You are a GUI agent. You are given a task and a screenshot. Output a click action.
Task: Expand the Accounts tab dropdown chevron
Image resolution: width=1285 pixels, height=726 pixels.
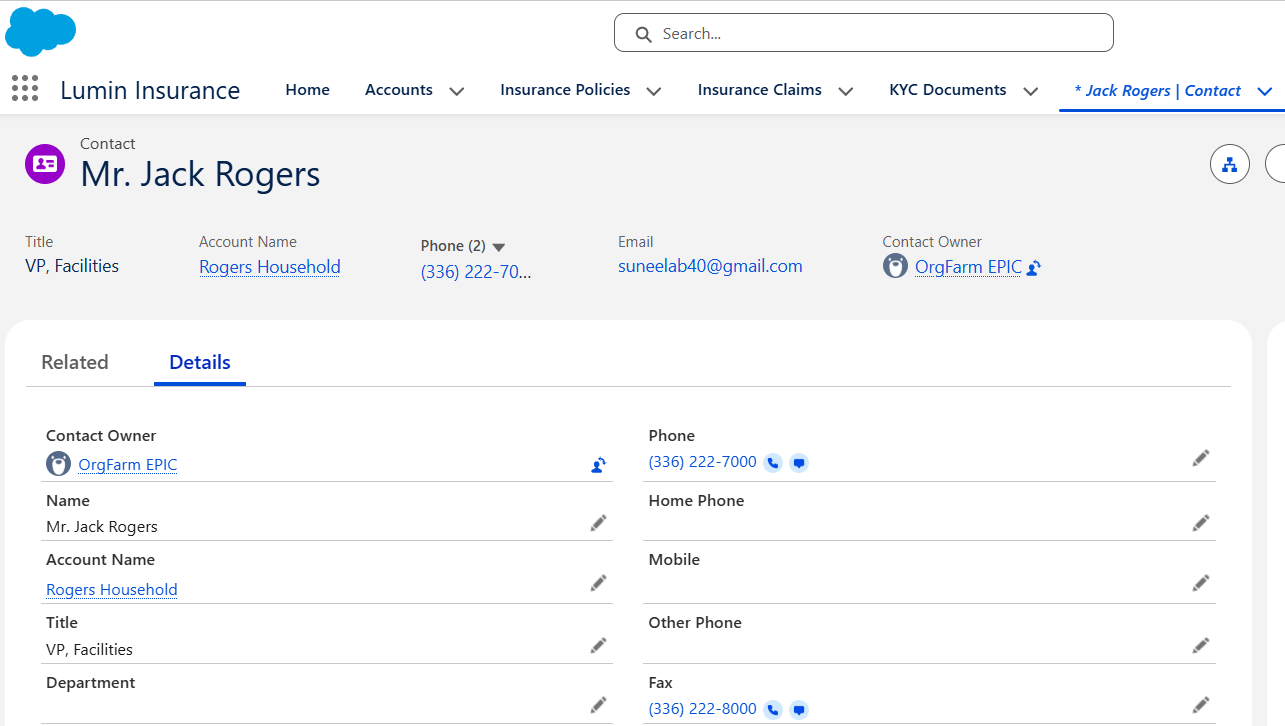coord(457,91)
